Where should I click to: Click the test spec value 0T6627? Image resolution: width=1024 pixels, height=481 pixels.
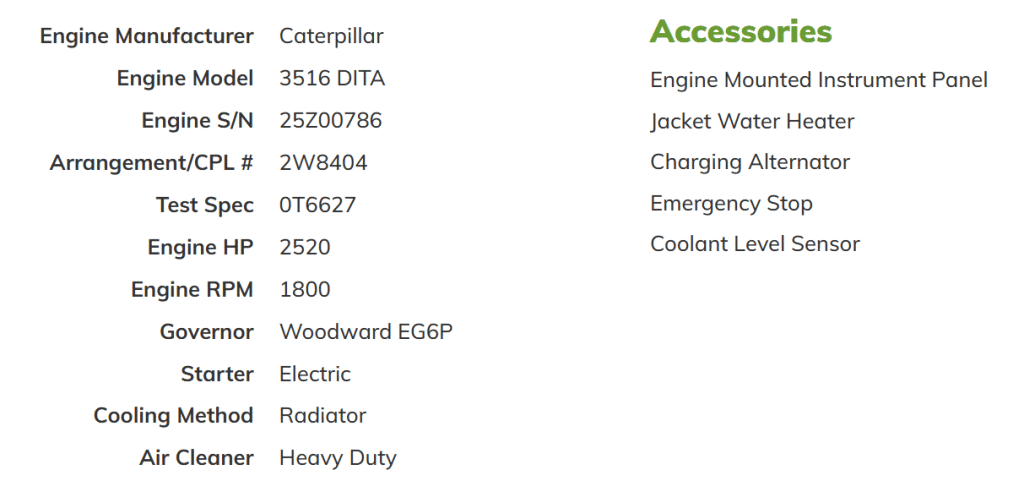[x=317, y=205]
